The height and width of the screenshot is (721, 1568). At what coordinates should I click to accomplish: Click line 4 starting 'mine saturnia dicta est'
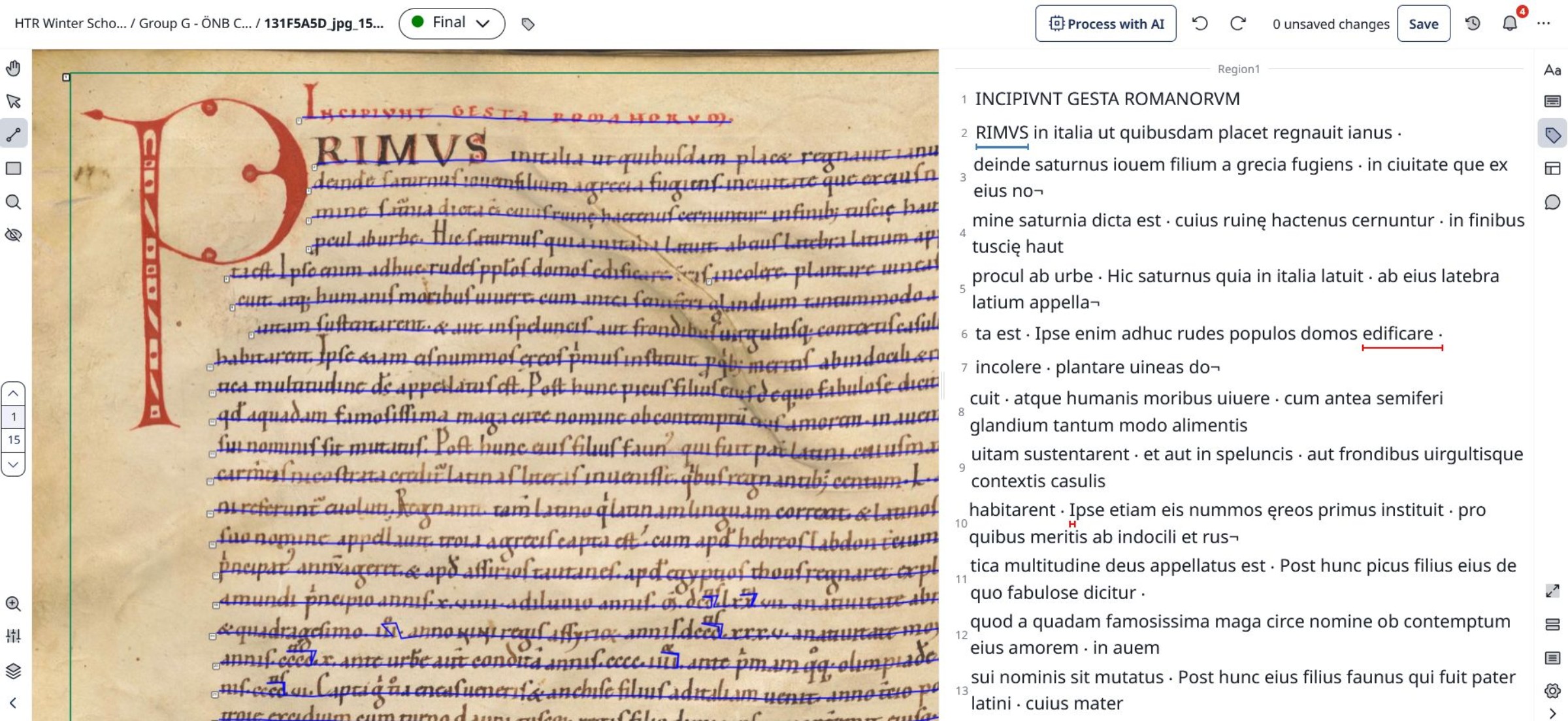[1249, 233]
